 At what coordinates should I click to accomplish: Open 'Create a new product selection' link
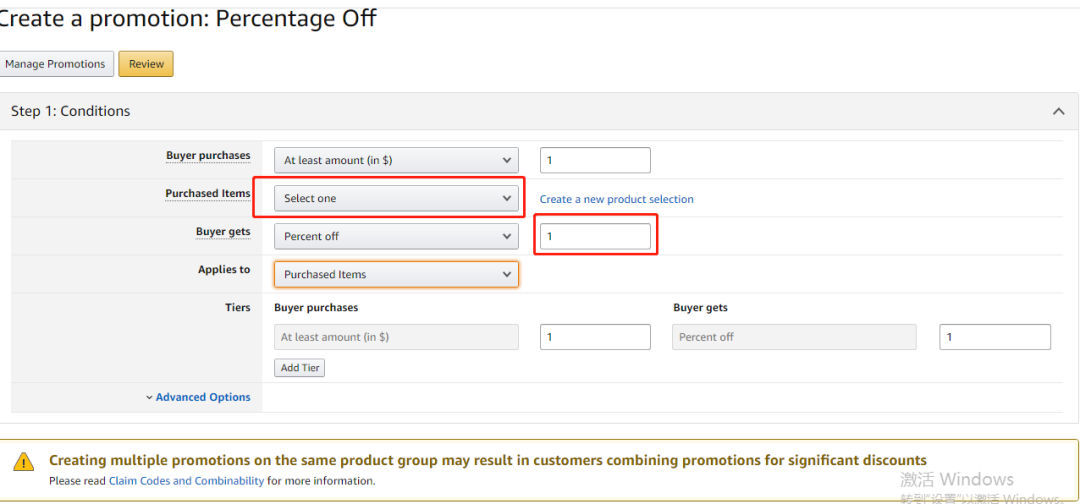(x=616, y=199)
